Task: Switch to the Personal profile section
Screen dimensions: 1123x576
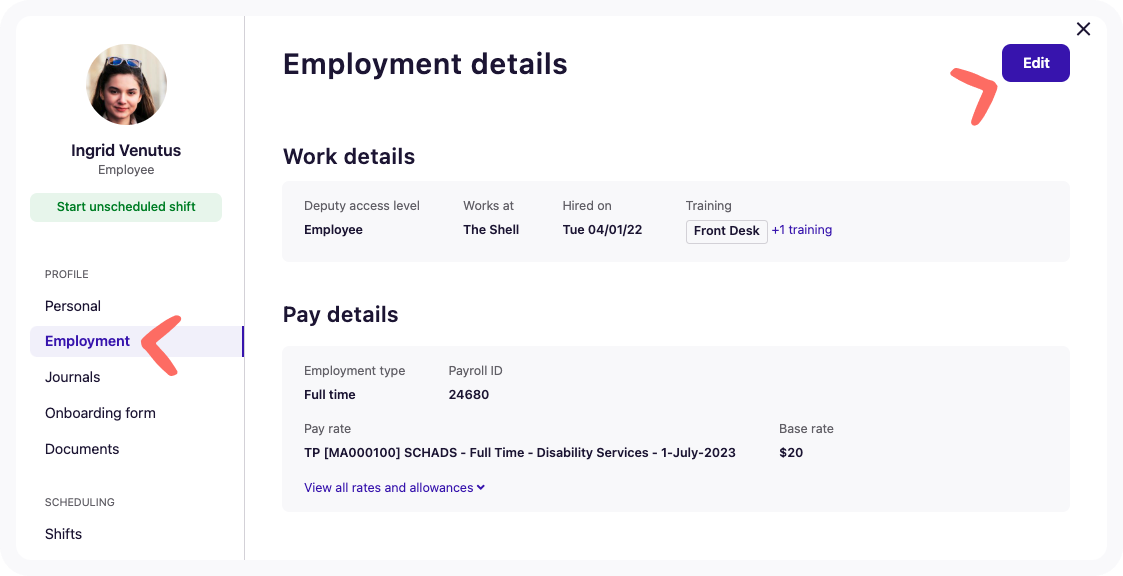Action: [72, 306]
